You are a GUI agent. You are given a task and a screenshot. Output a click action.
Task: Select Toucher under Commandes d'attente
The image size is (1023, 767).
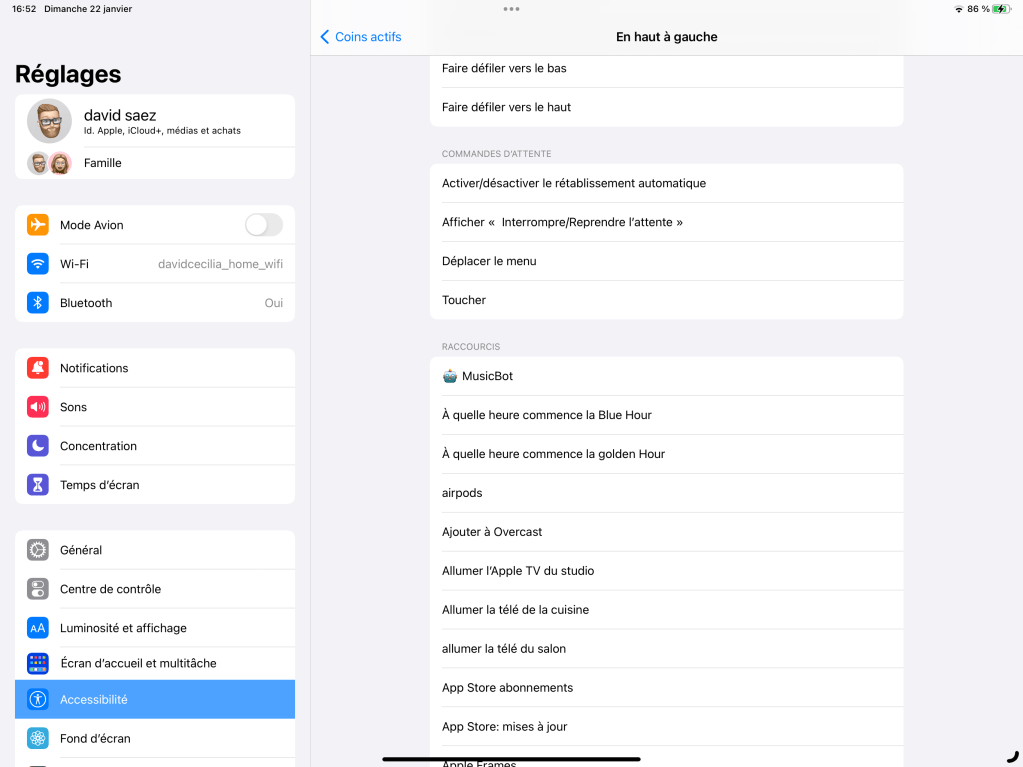tap(666, 300)
